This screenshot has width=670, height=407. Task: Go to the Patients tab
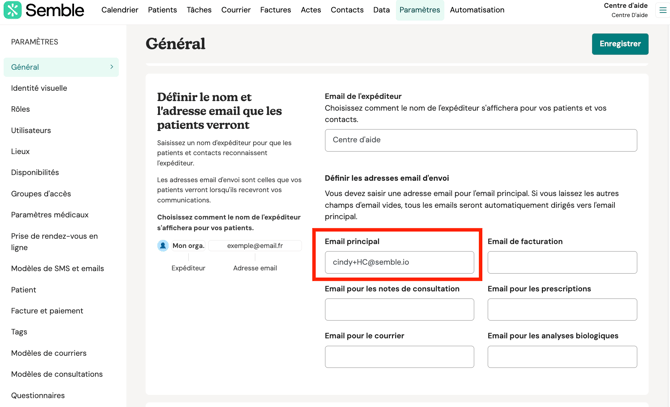(x=162, y=10)
